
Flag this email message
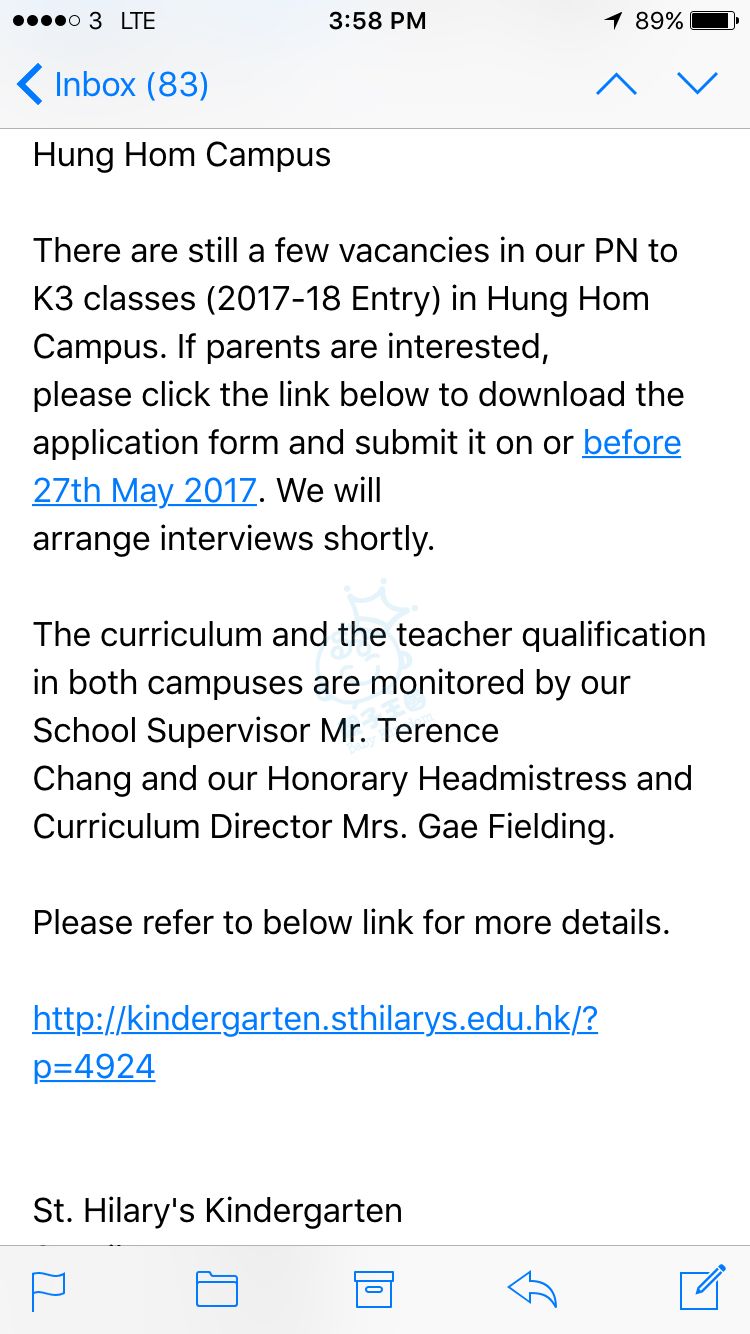[48, 1288]
